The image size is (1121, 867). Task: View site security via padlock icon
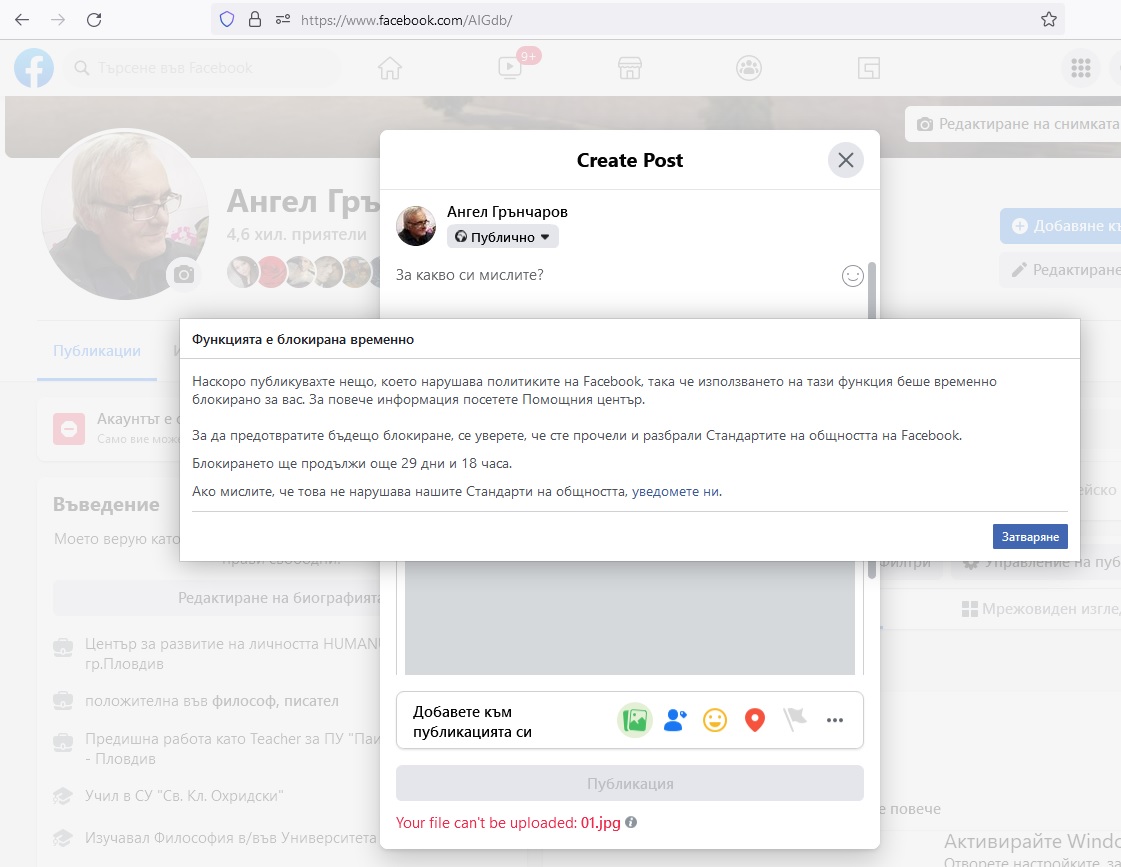click(x=255, y=20)
